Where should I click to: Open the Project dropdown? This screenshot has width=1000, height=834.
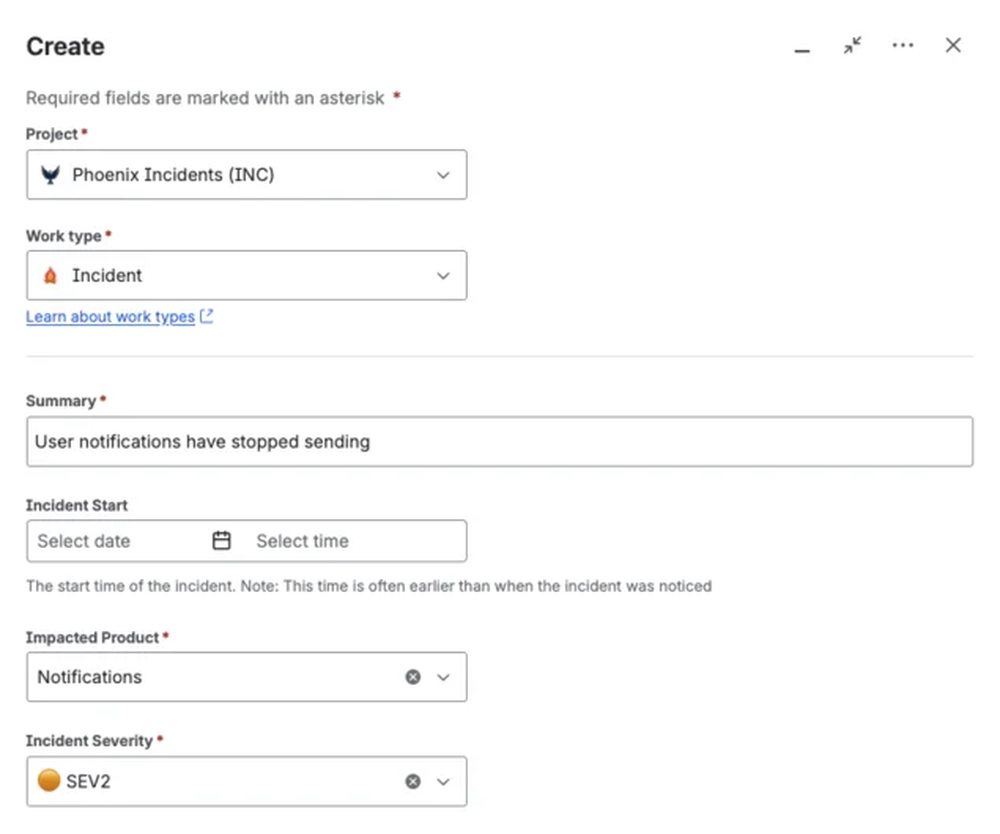[x=443, y=174]
